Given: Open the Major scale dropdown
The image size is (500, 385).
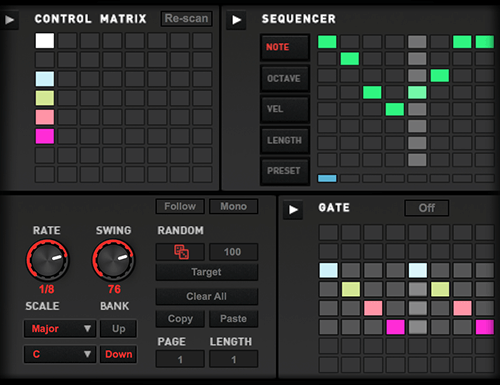Looking at the screenshot, I should click(60, 329).
